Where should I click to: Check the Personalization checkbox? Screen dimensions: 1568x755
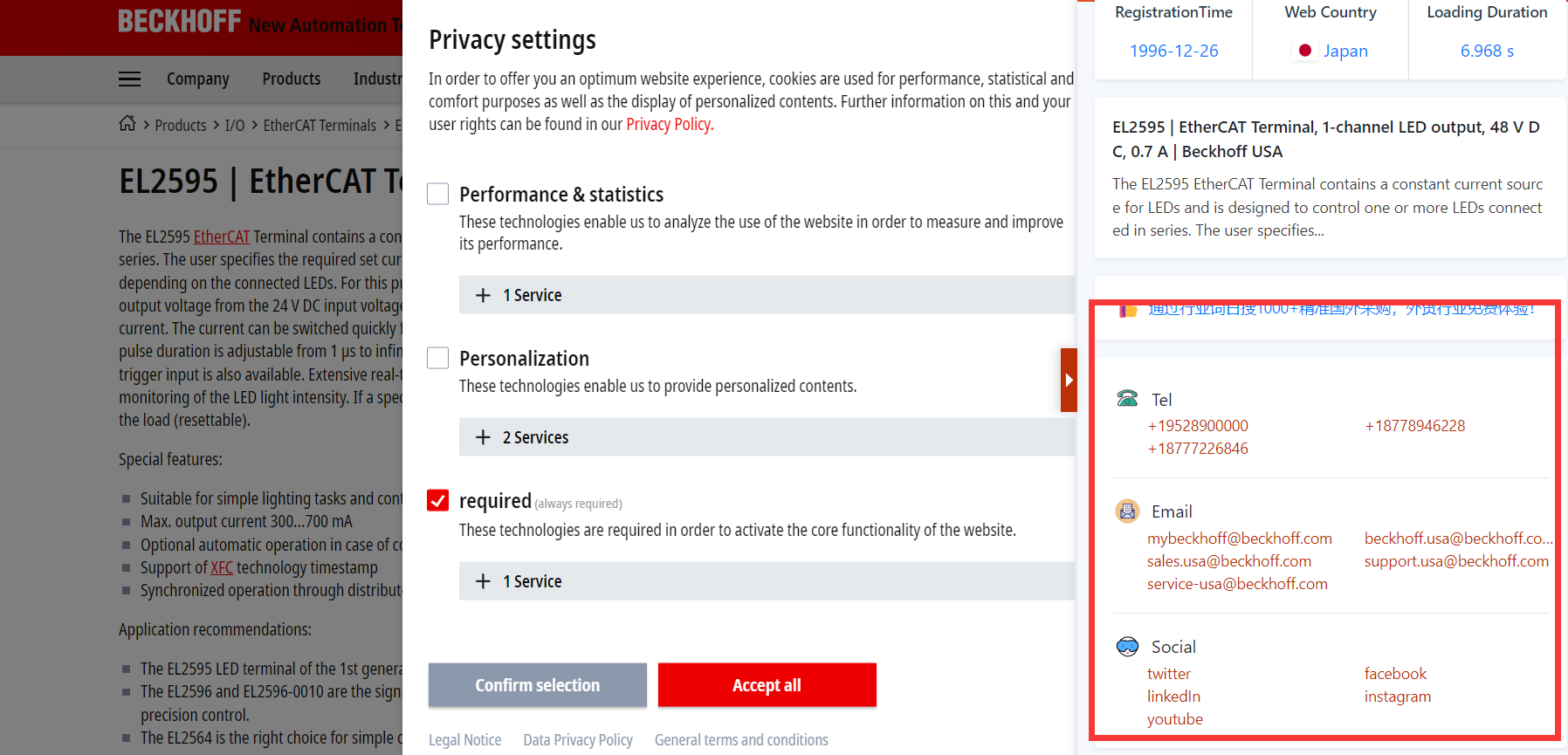tap(437, 358)
